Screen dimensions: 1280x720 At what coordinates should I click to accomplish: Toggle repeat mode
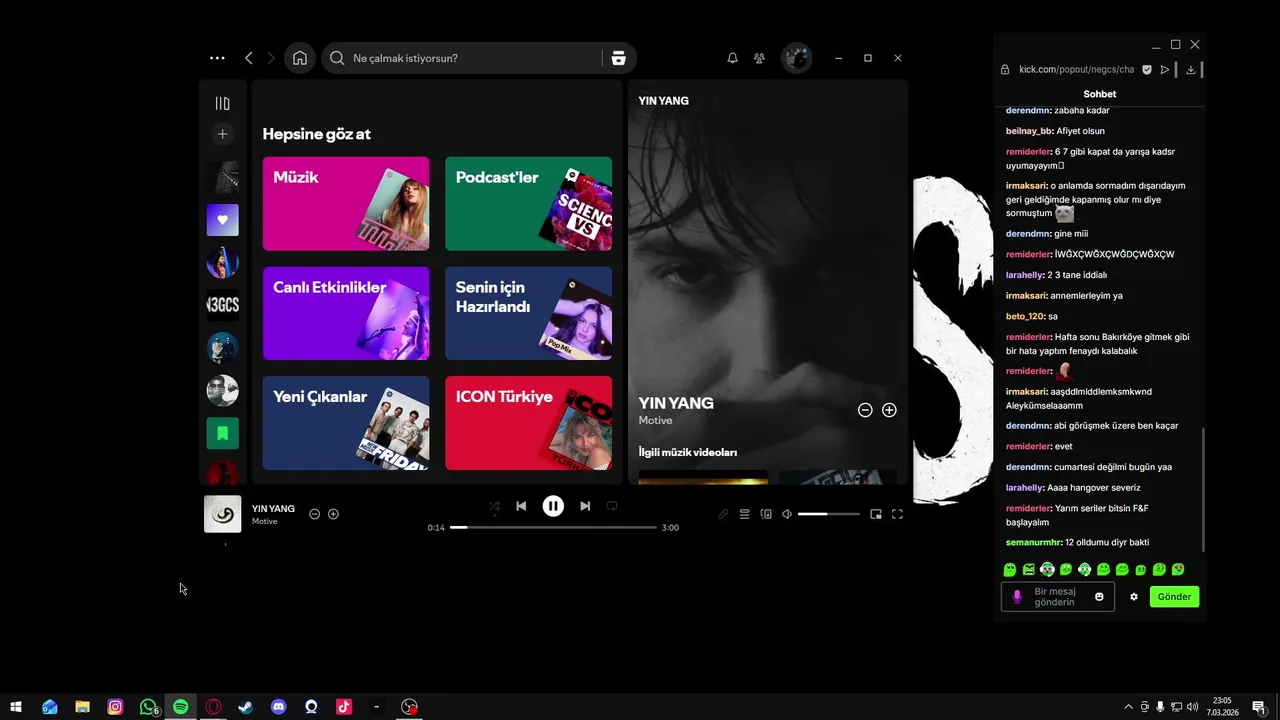[x=612, y=506]
